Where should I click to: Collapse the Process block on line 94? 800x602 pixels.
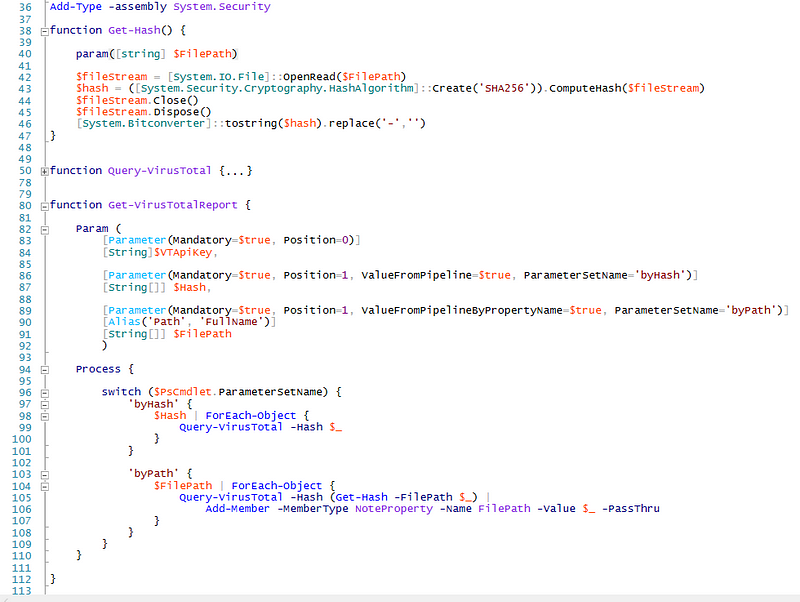click(44, 370)
